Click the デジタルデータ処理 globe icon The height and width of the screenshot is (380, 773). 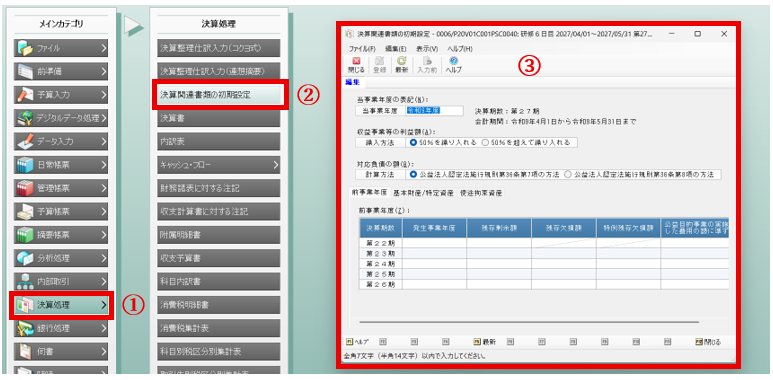pyautogui.click(x=25, y=118)
